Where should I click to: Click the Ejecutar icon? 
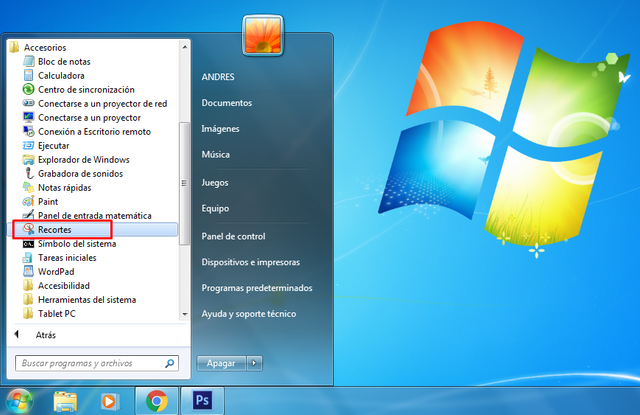[x=29, y=145]
